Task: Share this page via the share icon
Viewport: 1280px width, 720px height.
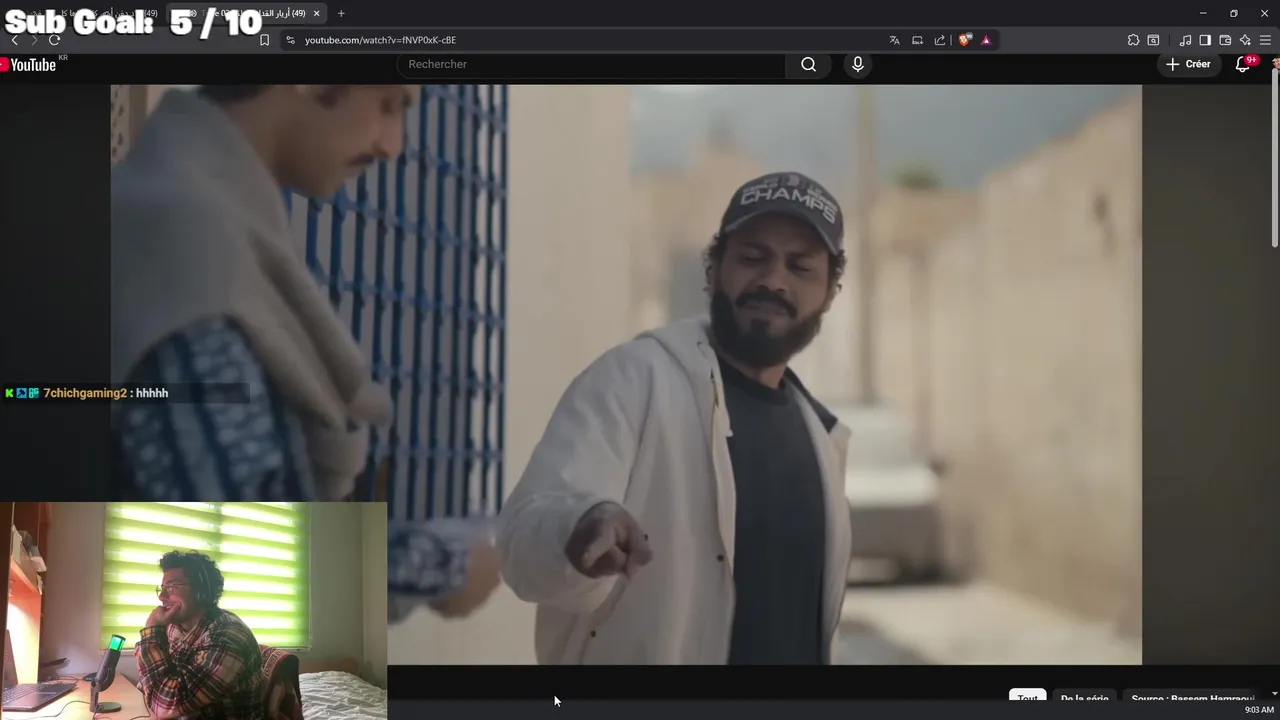Action: (x=940, y=40)
